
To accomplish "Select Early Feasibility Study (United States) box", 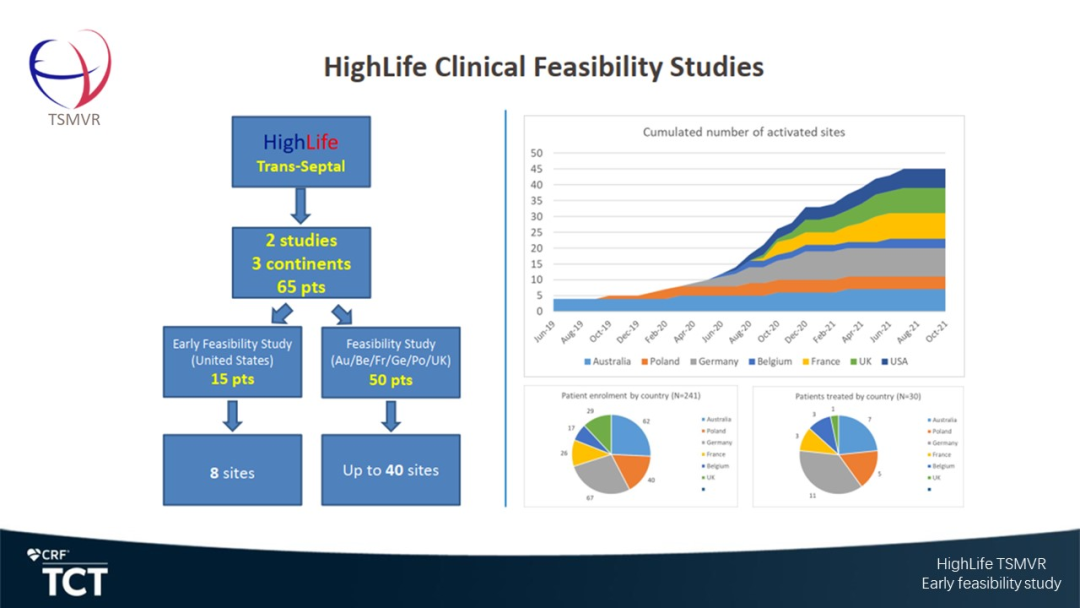I will tap(232, 362).
